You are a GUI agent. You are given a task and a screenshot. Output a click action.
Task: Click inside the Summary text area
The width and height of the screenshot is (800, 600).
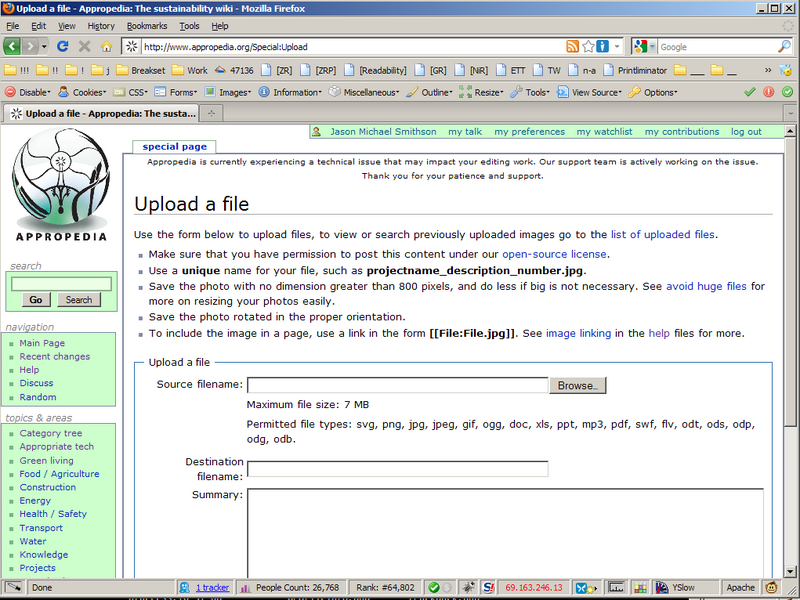click(x=505, y=534)
